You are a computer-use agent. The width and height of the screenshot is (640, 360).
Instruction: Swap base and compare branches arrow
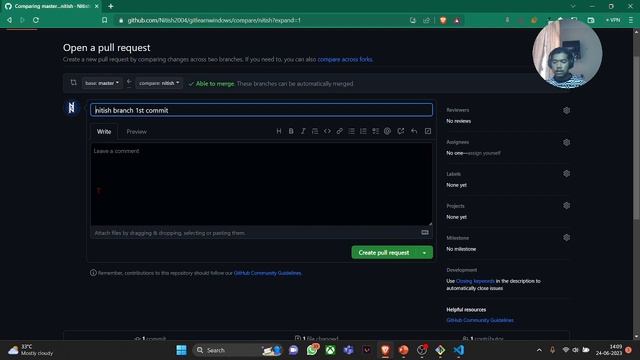coord(129,83)
